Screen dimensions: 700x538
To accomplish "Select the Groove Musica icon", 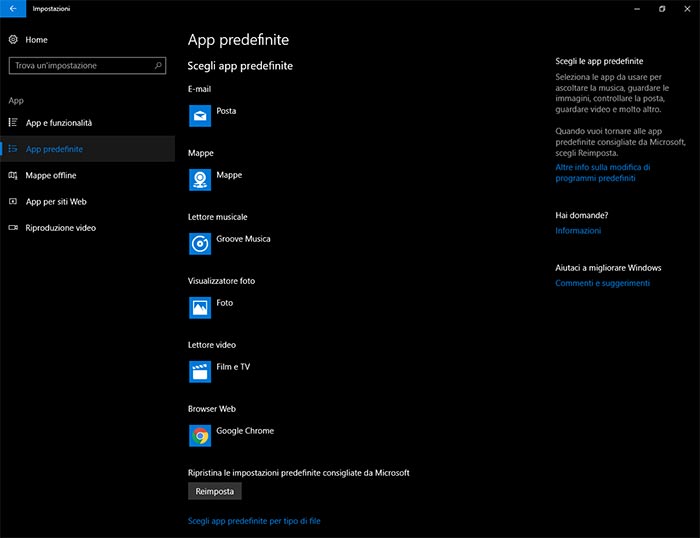I will (x=200, y=244).
